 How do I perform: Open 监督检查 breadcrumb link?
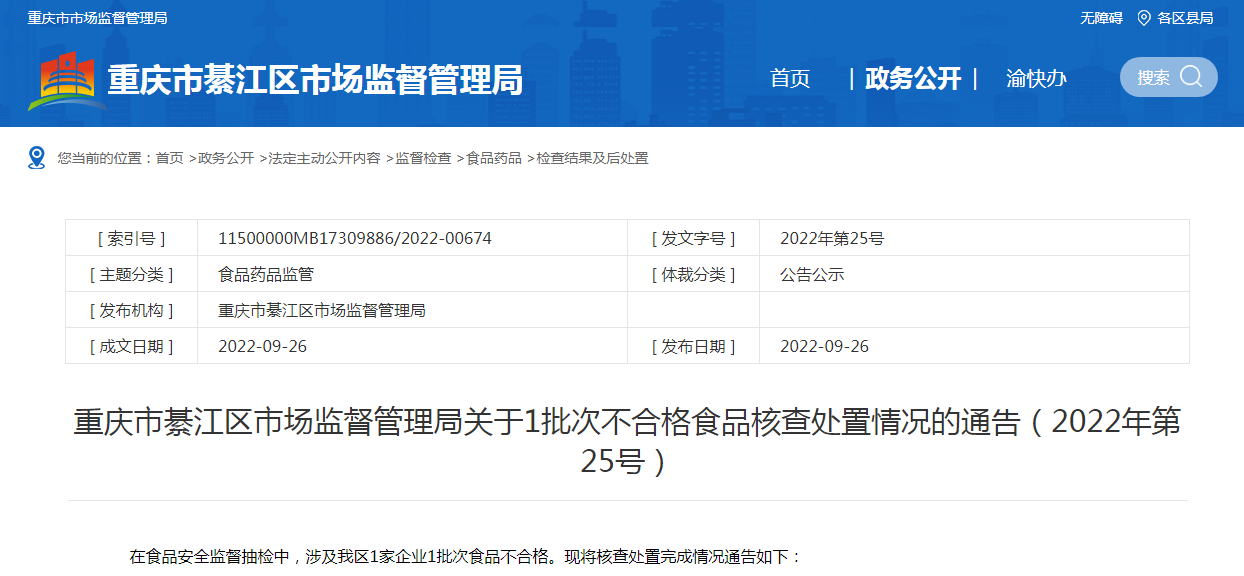click(423, 158)
